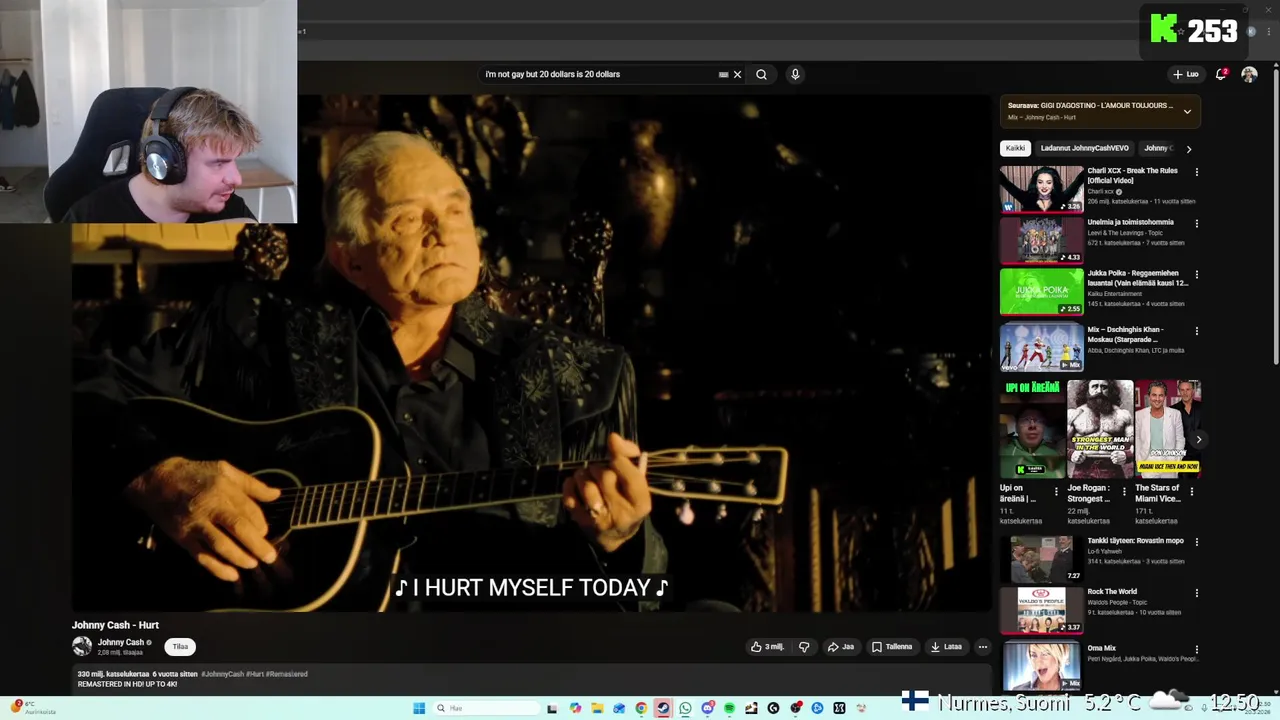This screenshot has height=720, width=1280.
Task: Select the partially visible Johnny chip
Action: (x=1157, y=148)
